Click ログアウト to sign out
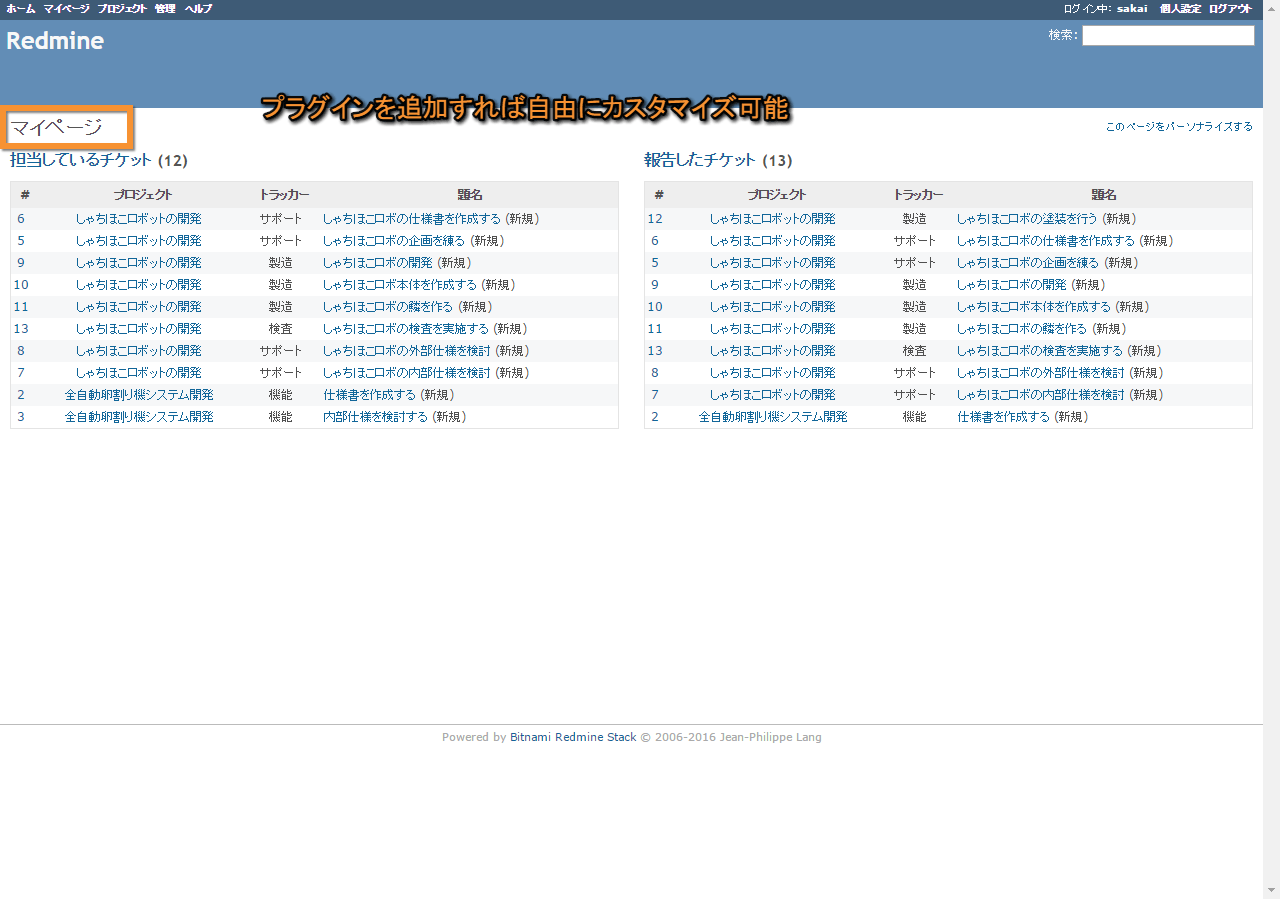This screenshot has width=1280, height=899. click(1230, 8)
